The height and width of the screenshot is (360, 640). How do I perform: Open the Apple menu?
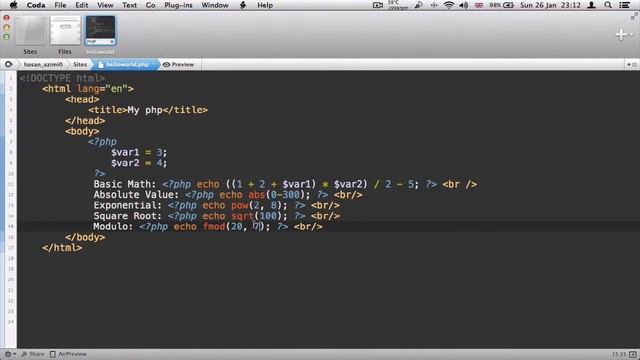coord(13,5)
